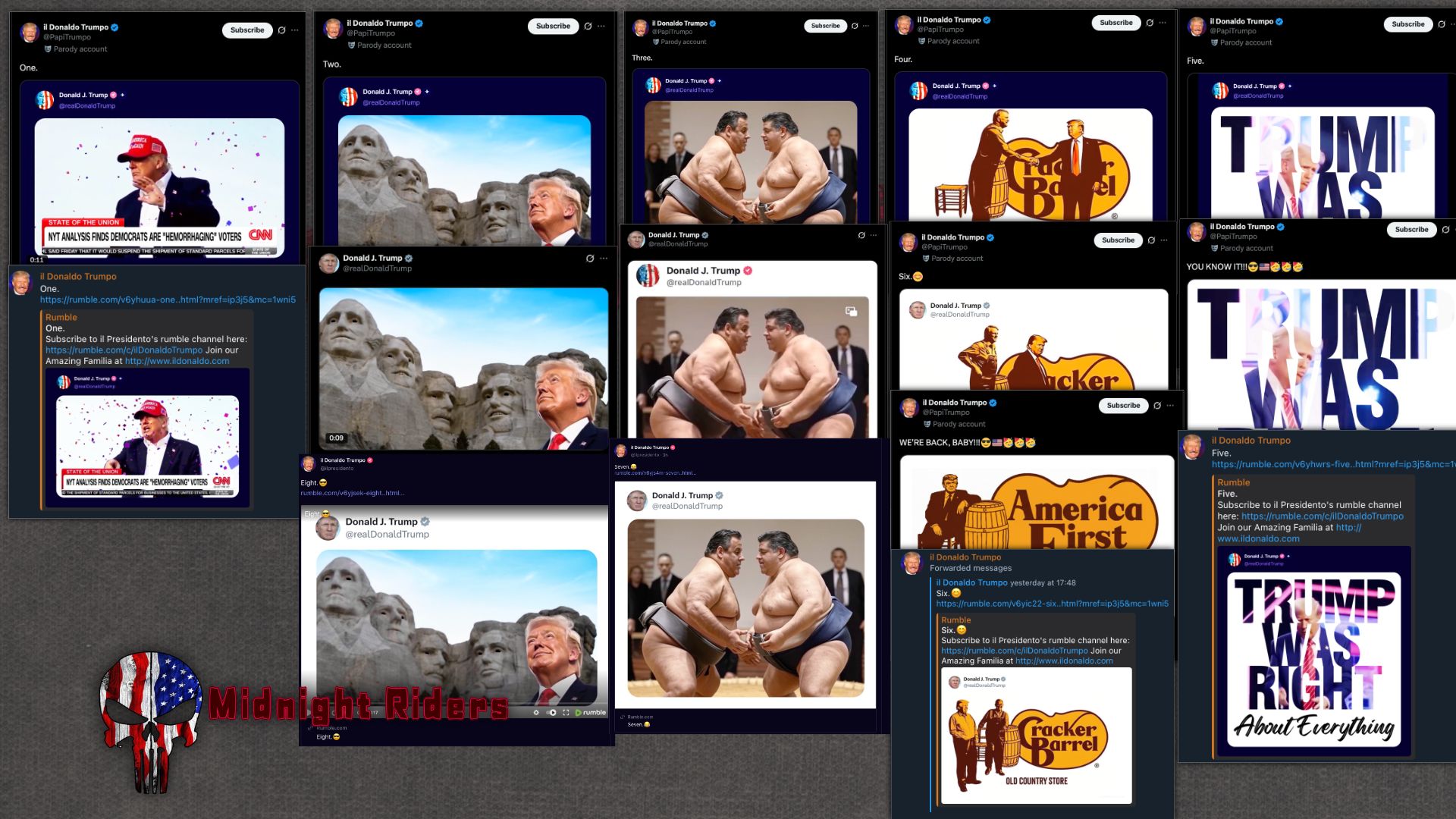
Task: Click Subscribe on the "Four." post
Action: tap(1116, 23)
